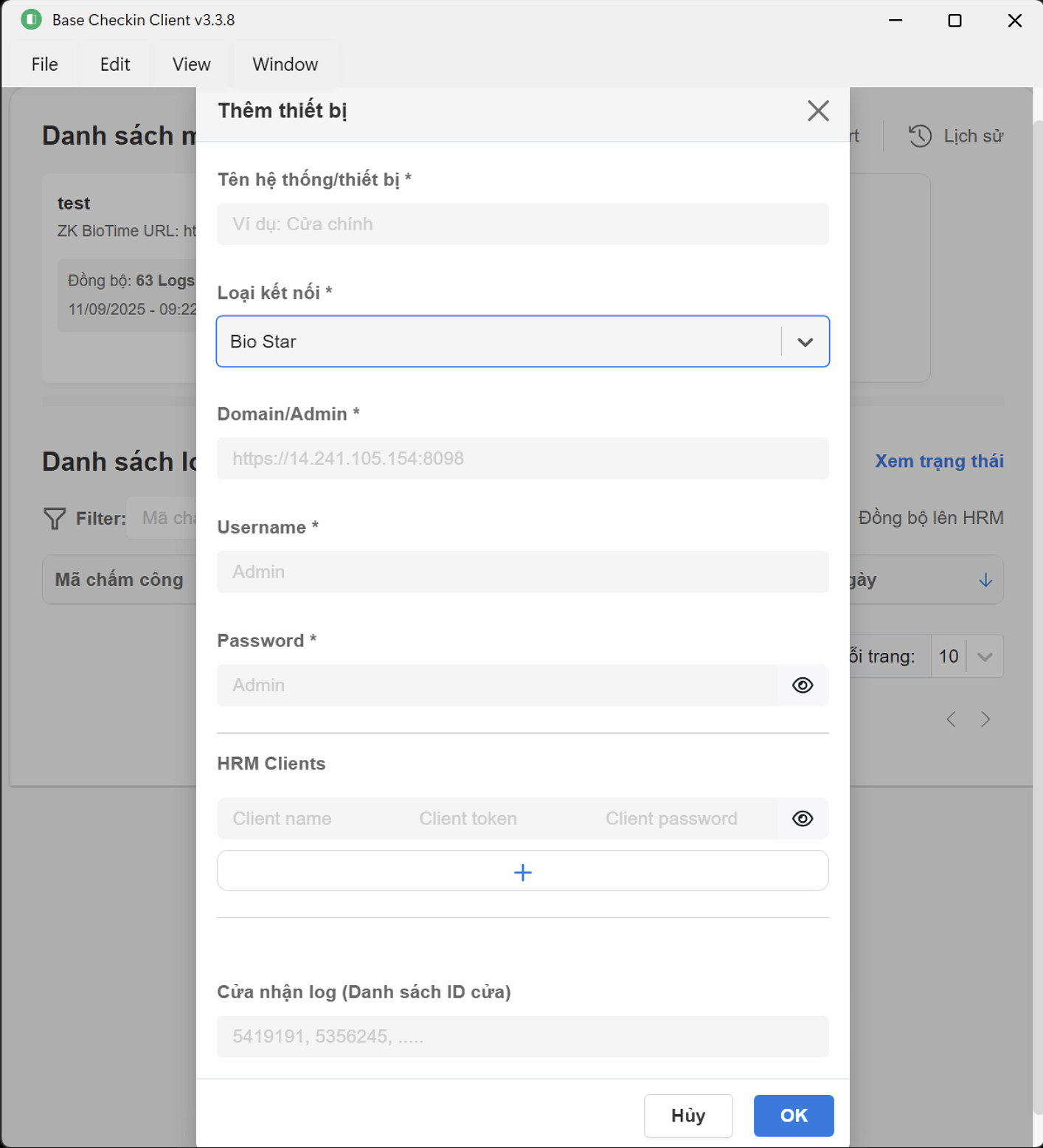Click the Filter funnel icon
1043x1148 pixels.
pyautogui.click(x=55, y=519)
